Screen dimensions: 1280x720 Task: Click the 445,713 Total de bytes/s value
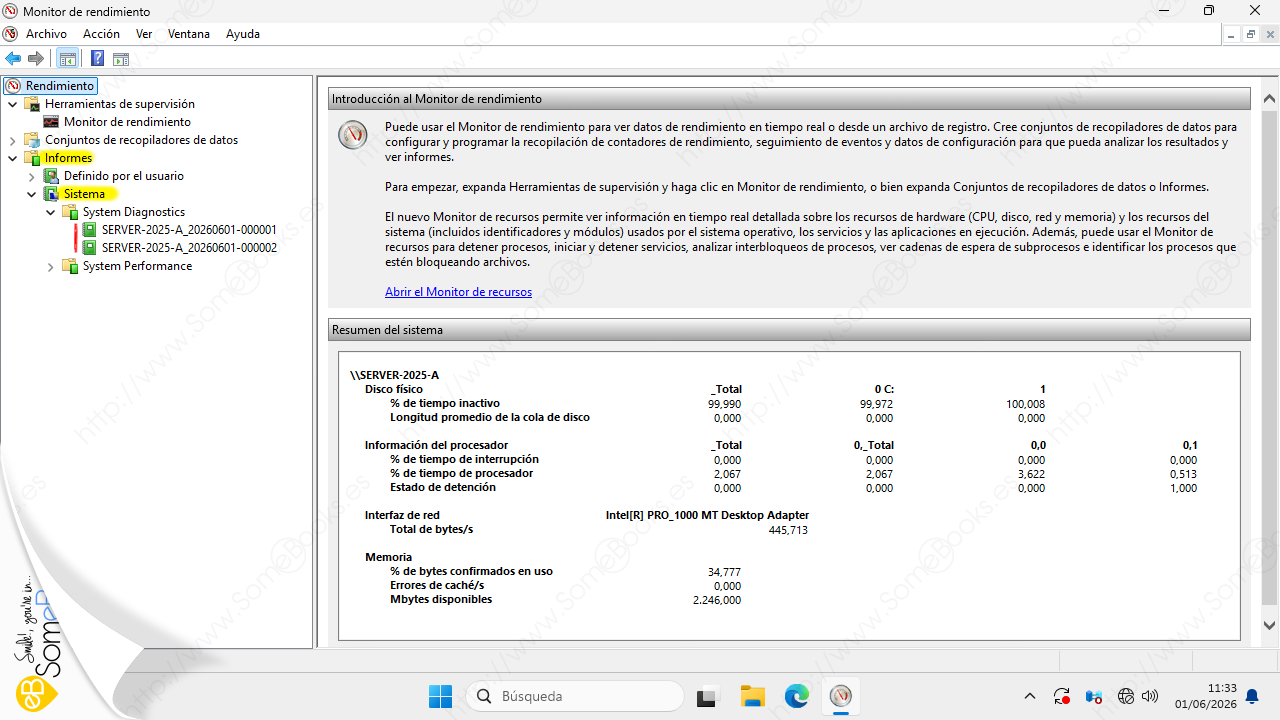tap(788, 530)
